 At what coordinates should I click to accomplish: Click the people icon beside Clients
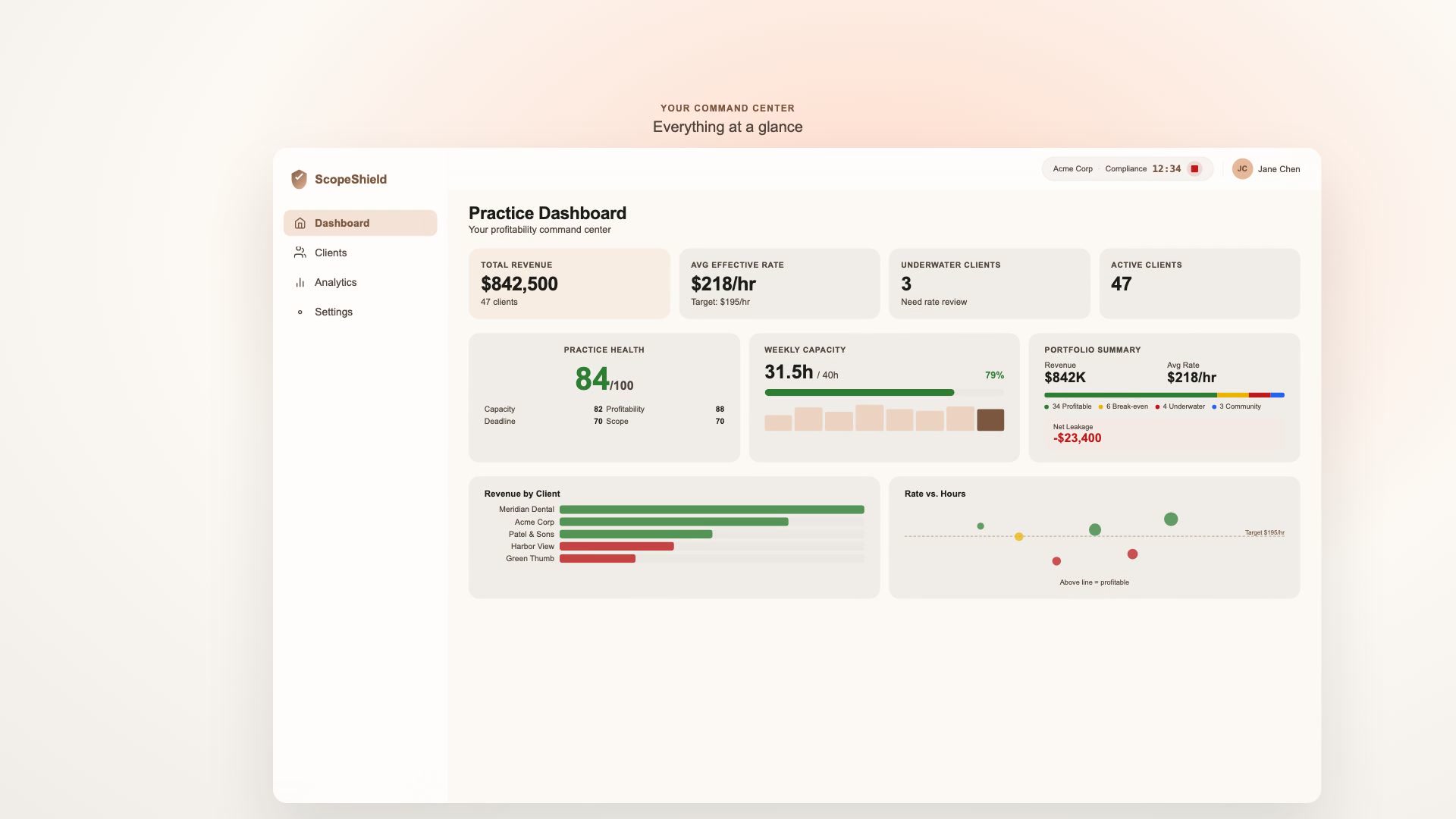pyautogui.click(x=300, y=253)
